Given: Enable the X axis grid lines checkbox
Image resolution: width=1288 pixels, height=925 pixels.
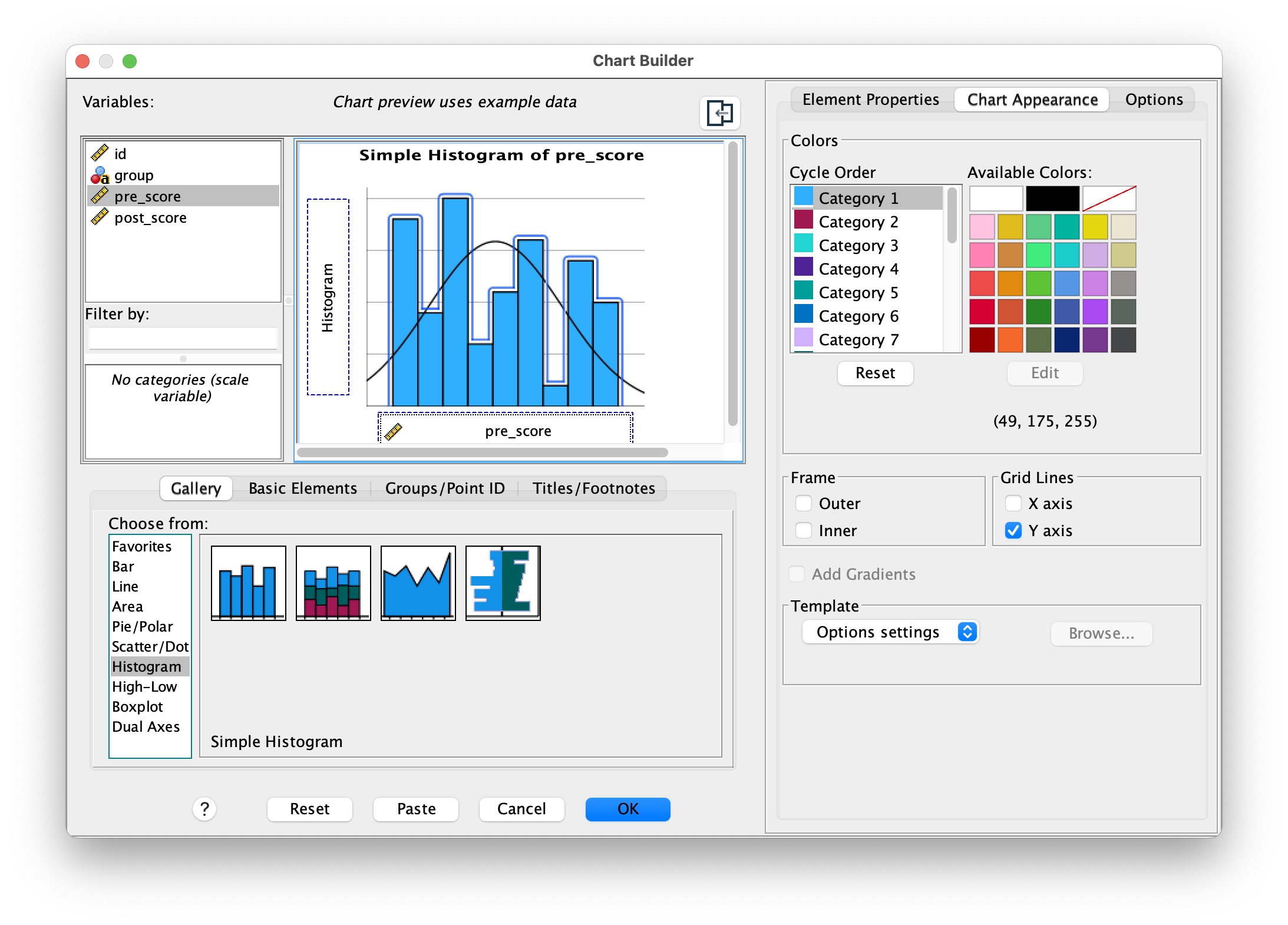Looking at the screenshot, I should coord(1013,503).
